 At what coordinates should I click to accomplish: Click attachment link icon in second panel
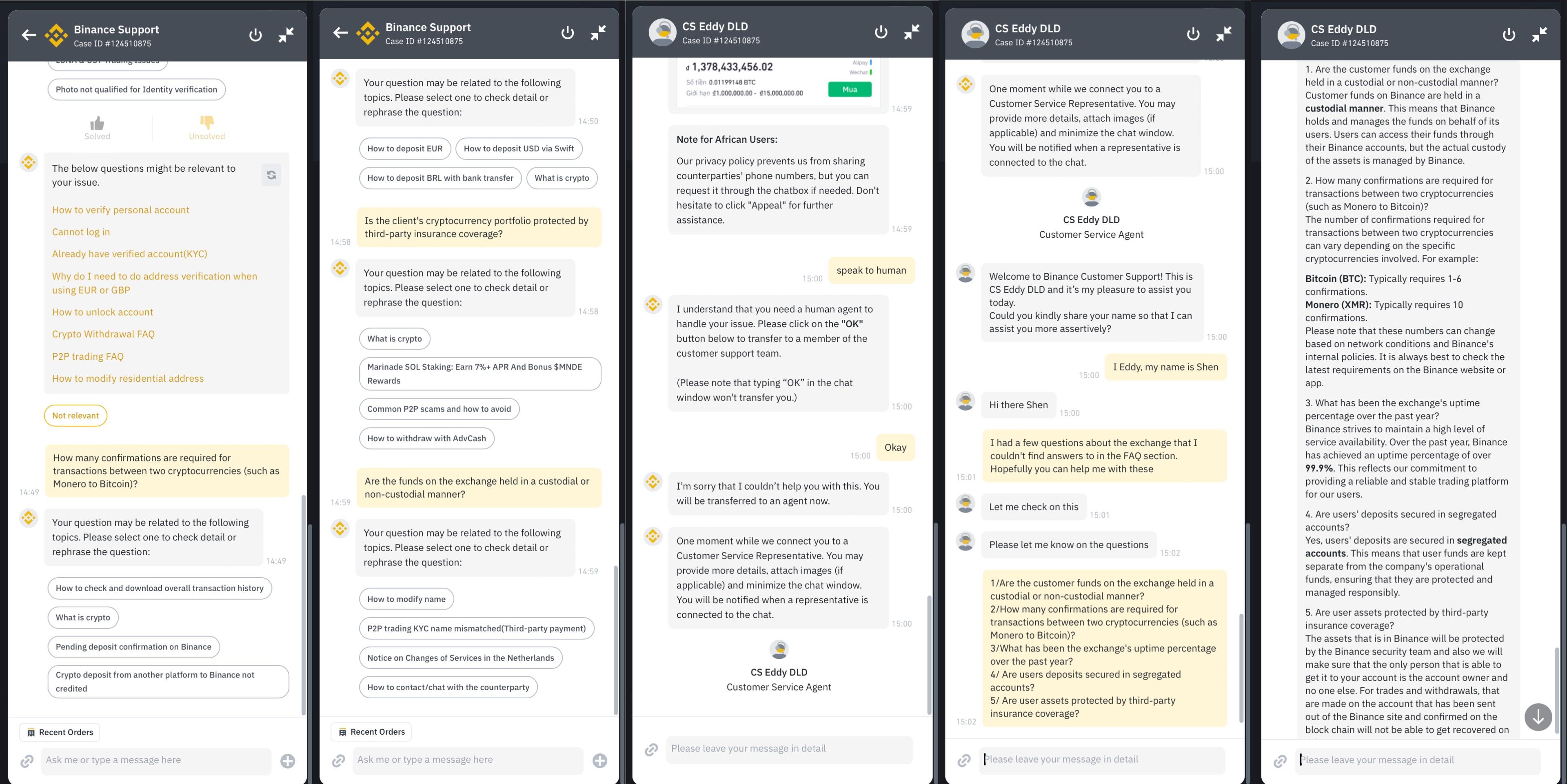tap(338, 760)
